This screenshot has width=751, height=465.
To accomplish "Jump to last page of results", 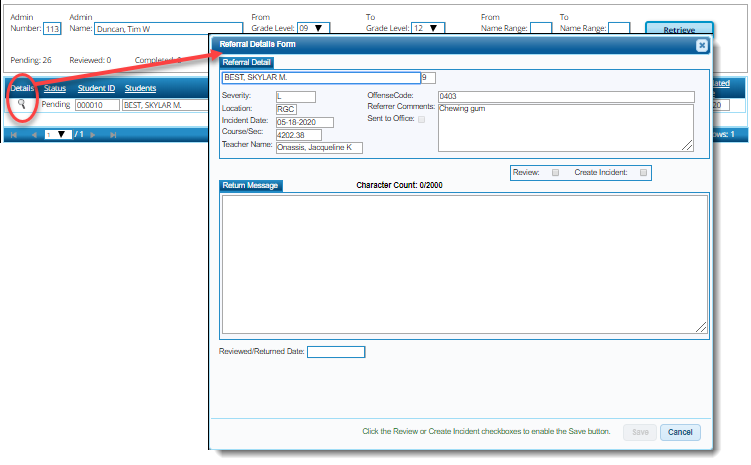I will 112,134.
